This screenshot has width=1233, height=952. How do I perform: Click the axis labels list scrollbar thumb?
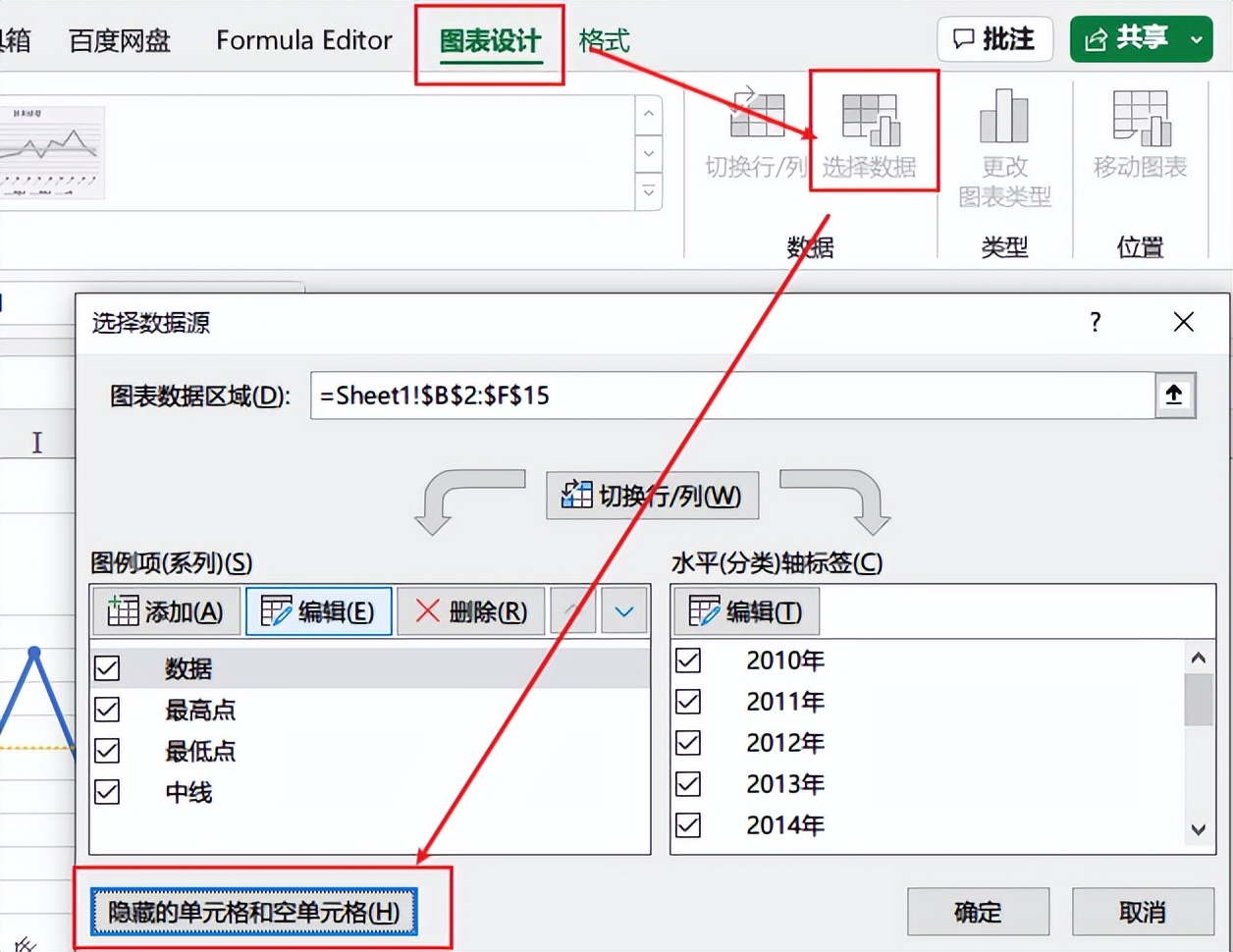(x=1198, y=700)
